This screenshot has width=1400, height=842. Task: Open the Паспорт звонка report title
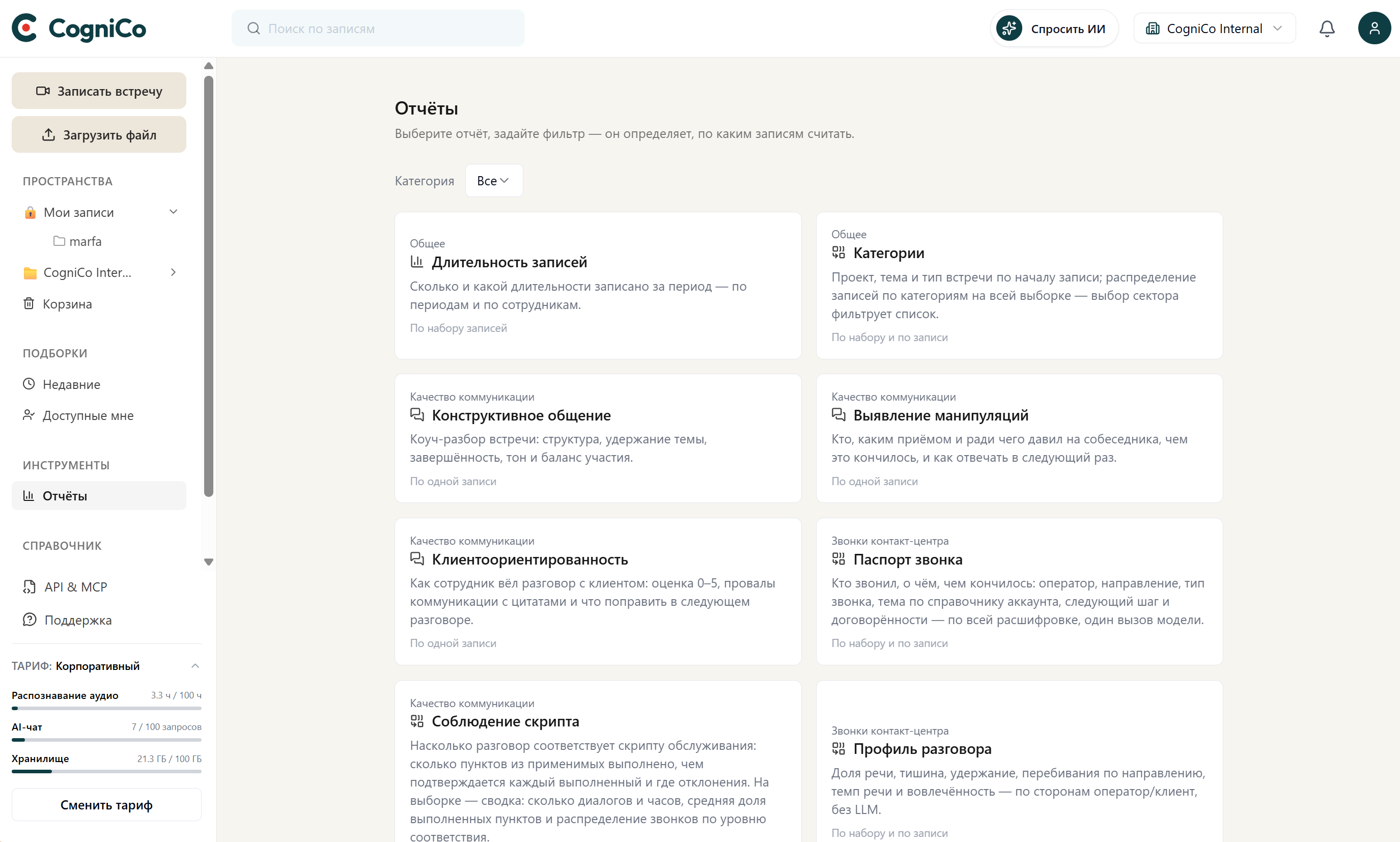coord(908,559)
